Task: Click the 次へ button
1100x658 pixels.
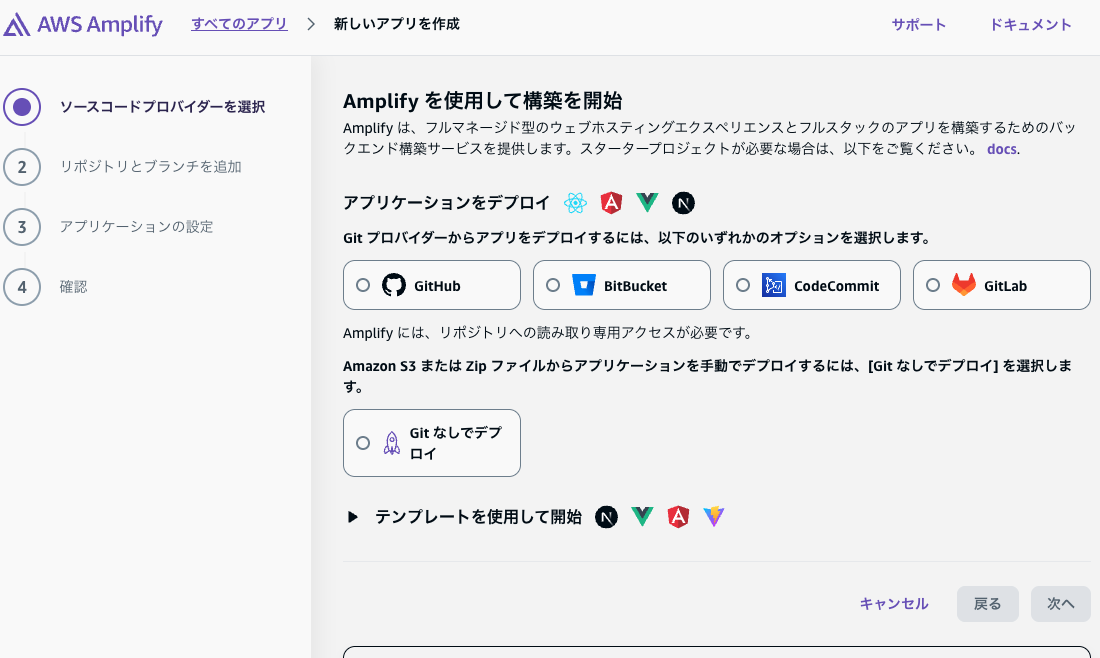Action: 1060,604
